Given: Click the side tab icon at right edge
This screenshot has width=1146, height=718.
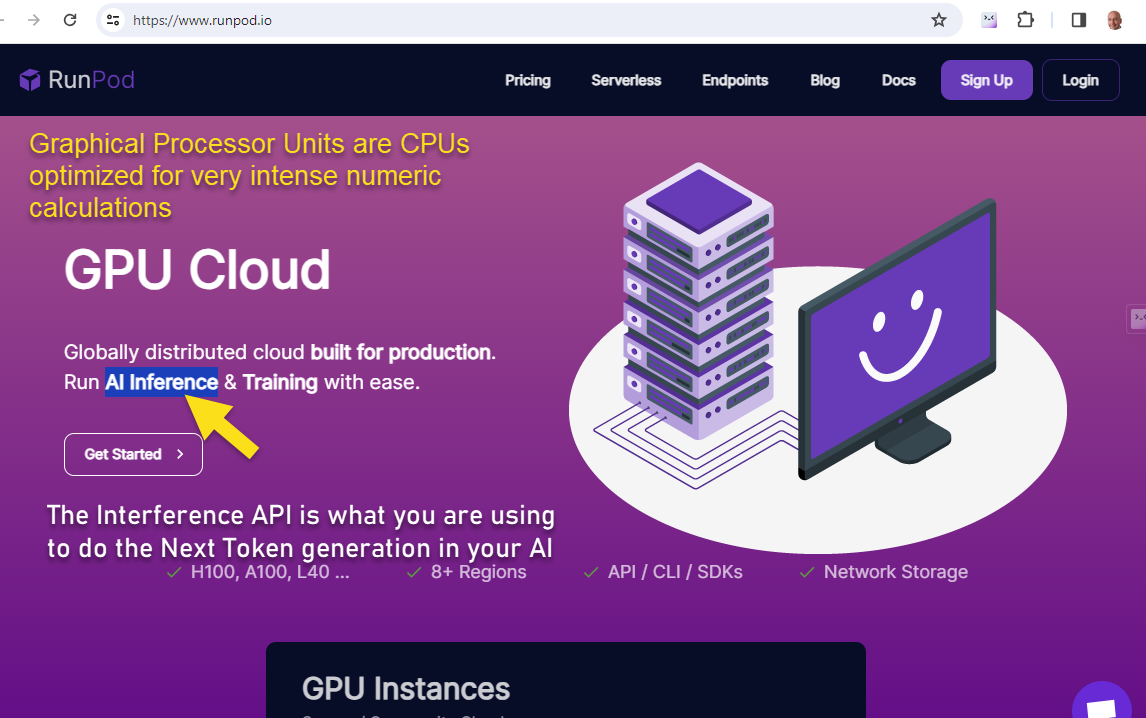Looking at the screenshot, I should tap(1137, 318).
